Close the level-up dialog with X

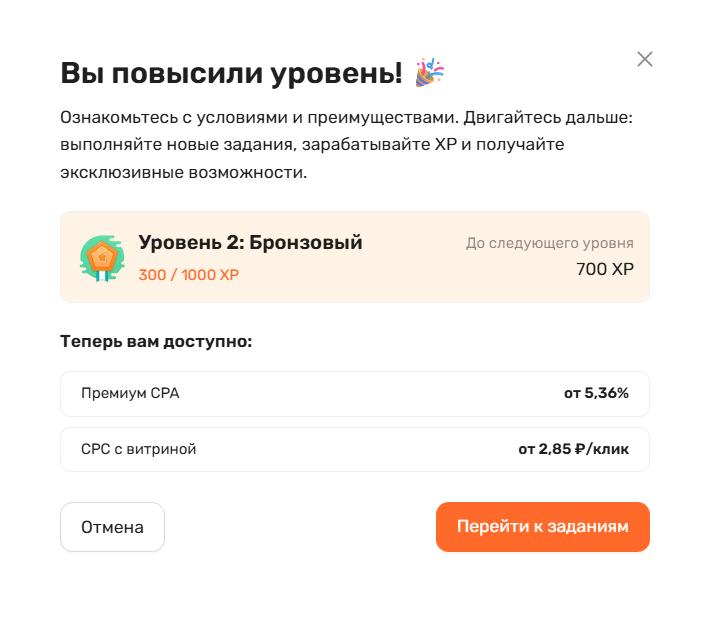coord(645,59)
